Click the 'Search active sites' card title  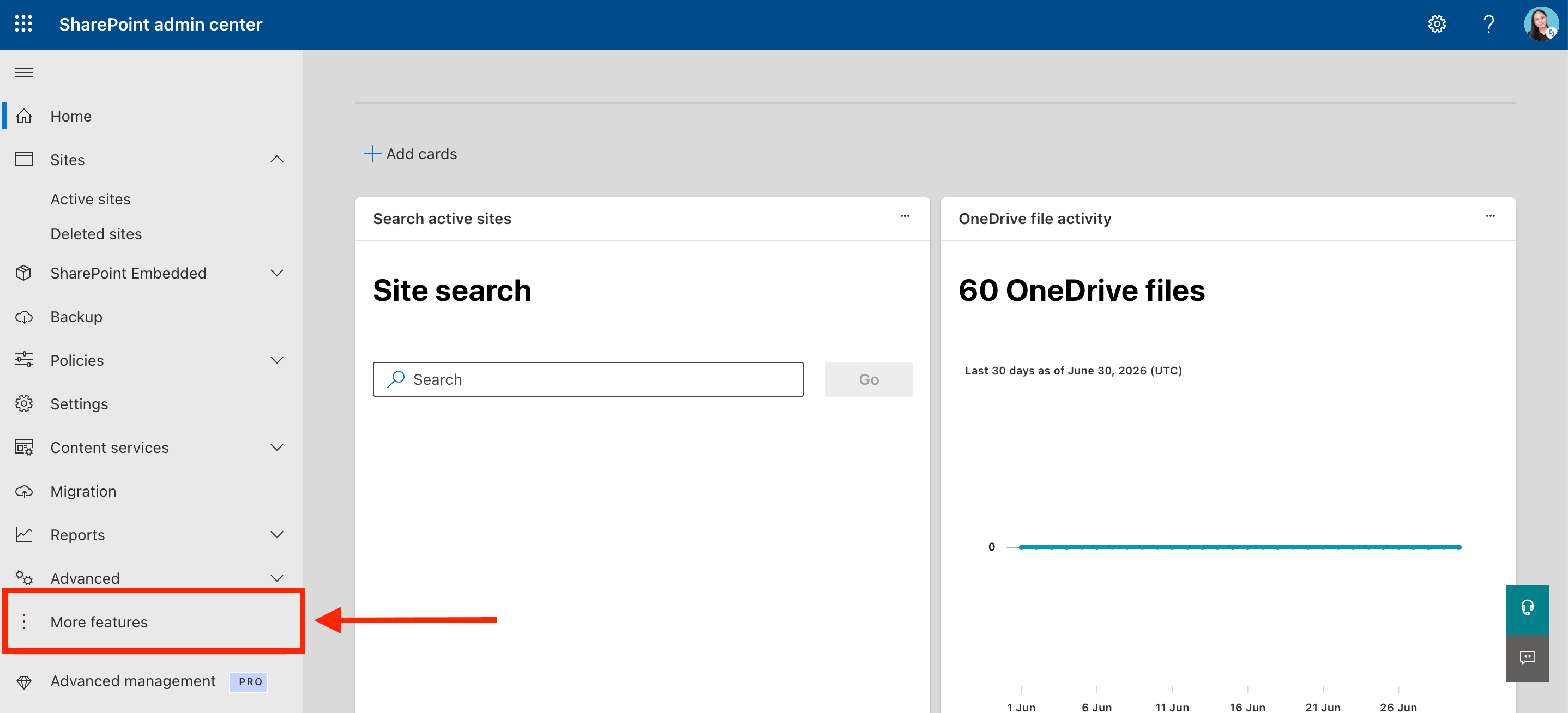(x=442, y=219)
